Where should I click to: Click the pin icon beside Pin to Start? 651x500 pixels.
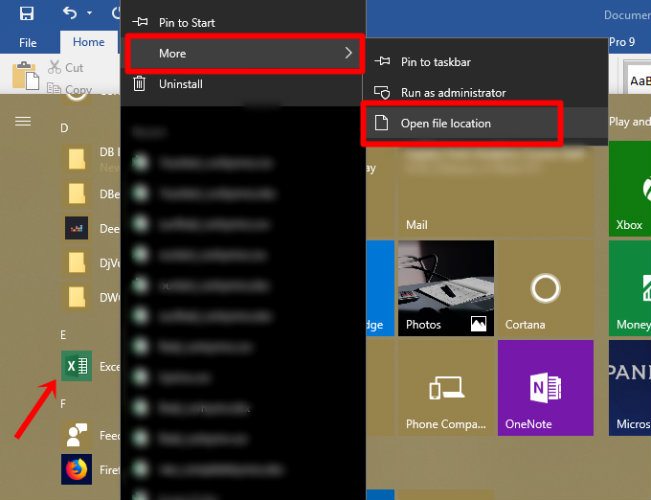pos(140,22)
